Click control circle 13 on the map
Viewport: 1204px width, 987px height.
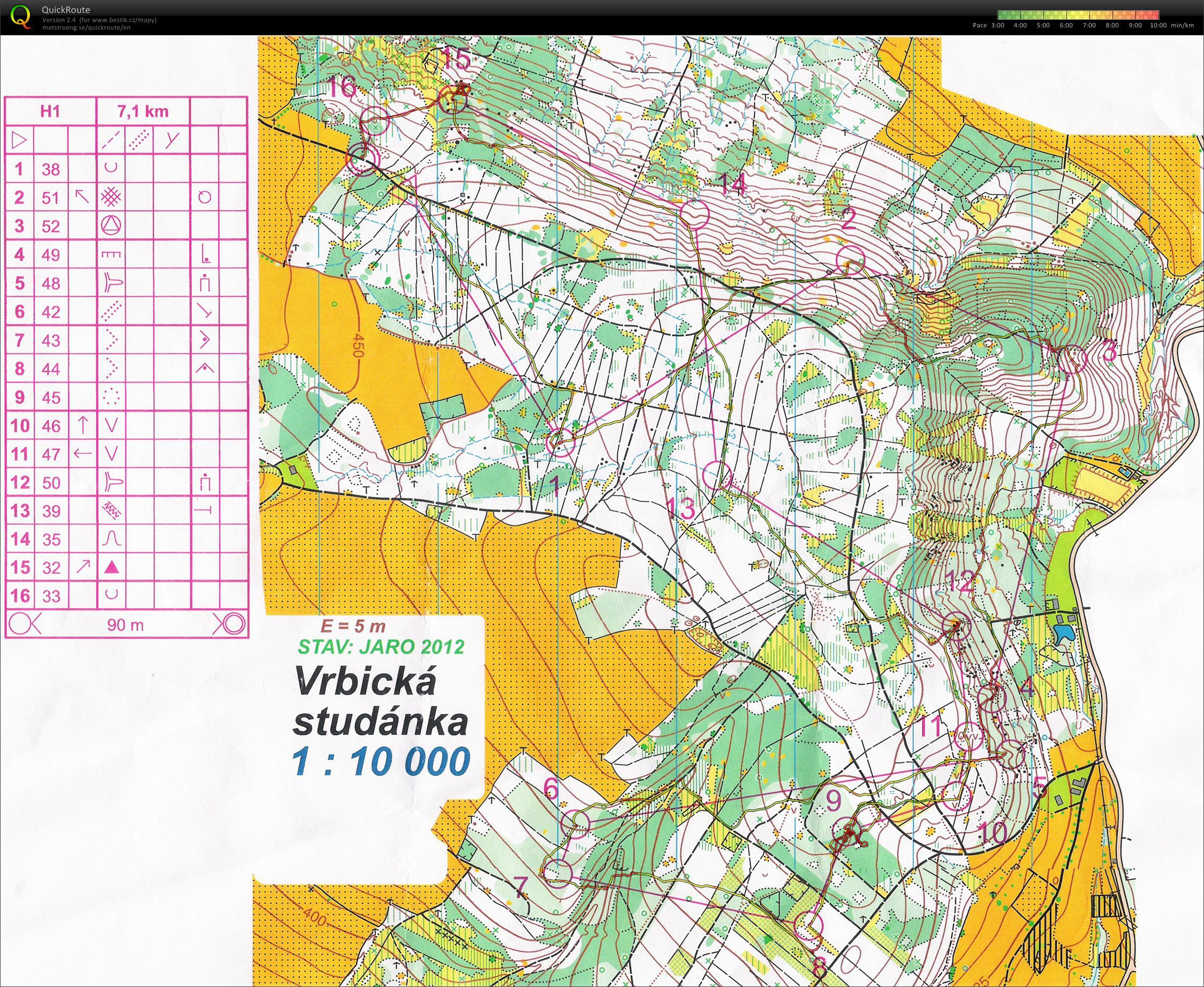click(717, 476)
